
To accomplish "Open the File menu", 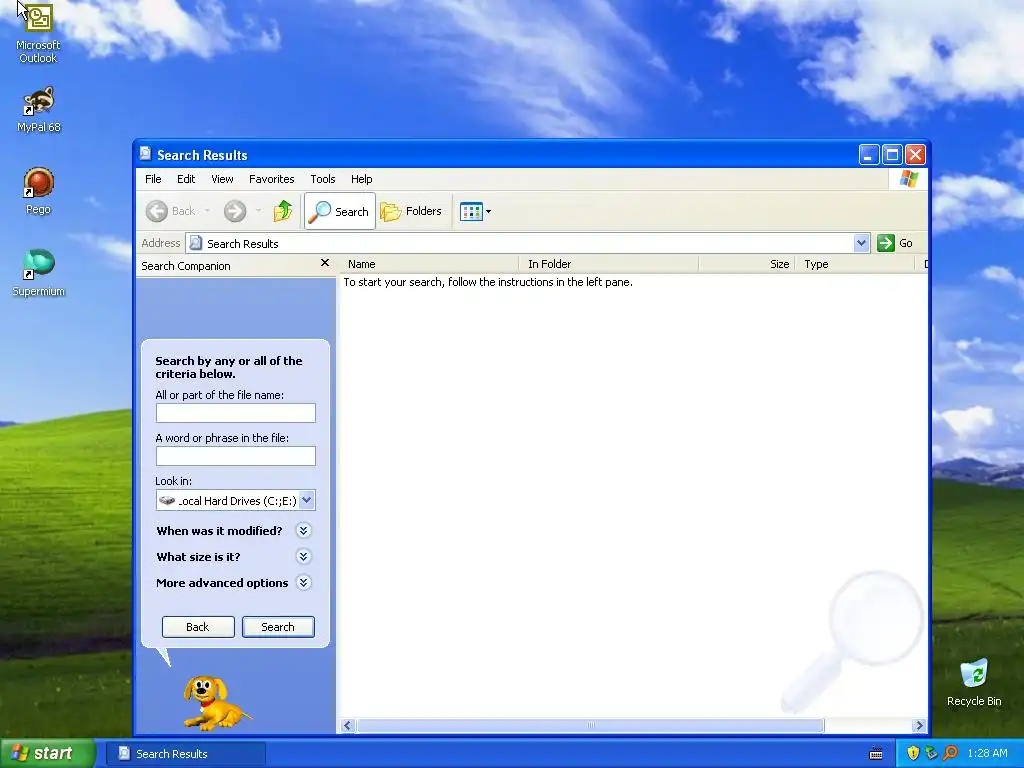I will click(x=153, y=179).
